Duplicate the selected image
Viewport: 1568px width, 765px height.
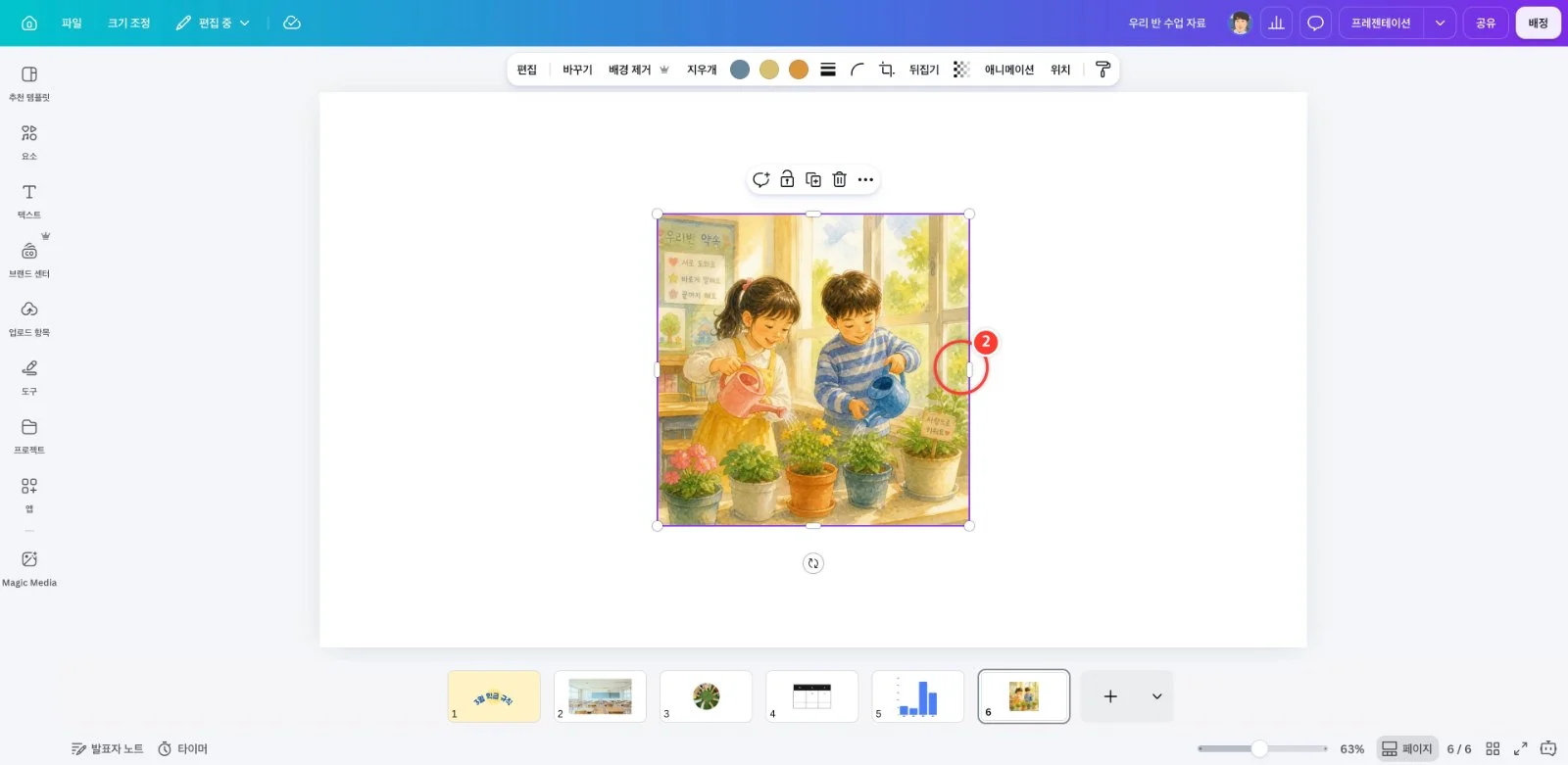click(x=813, y=179)
